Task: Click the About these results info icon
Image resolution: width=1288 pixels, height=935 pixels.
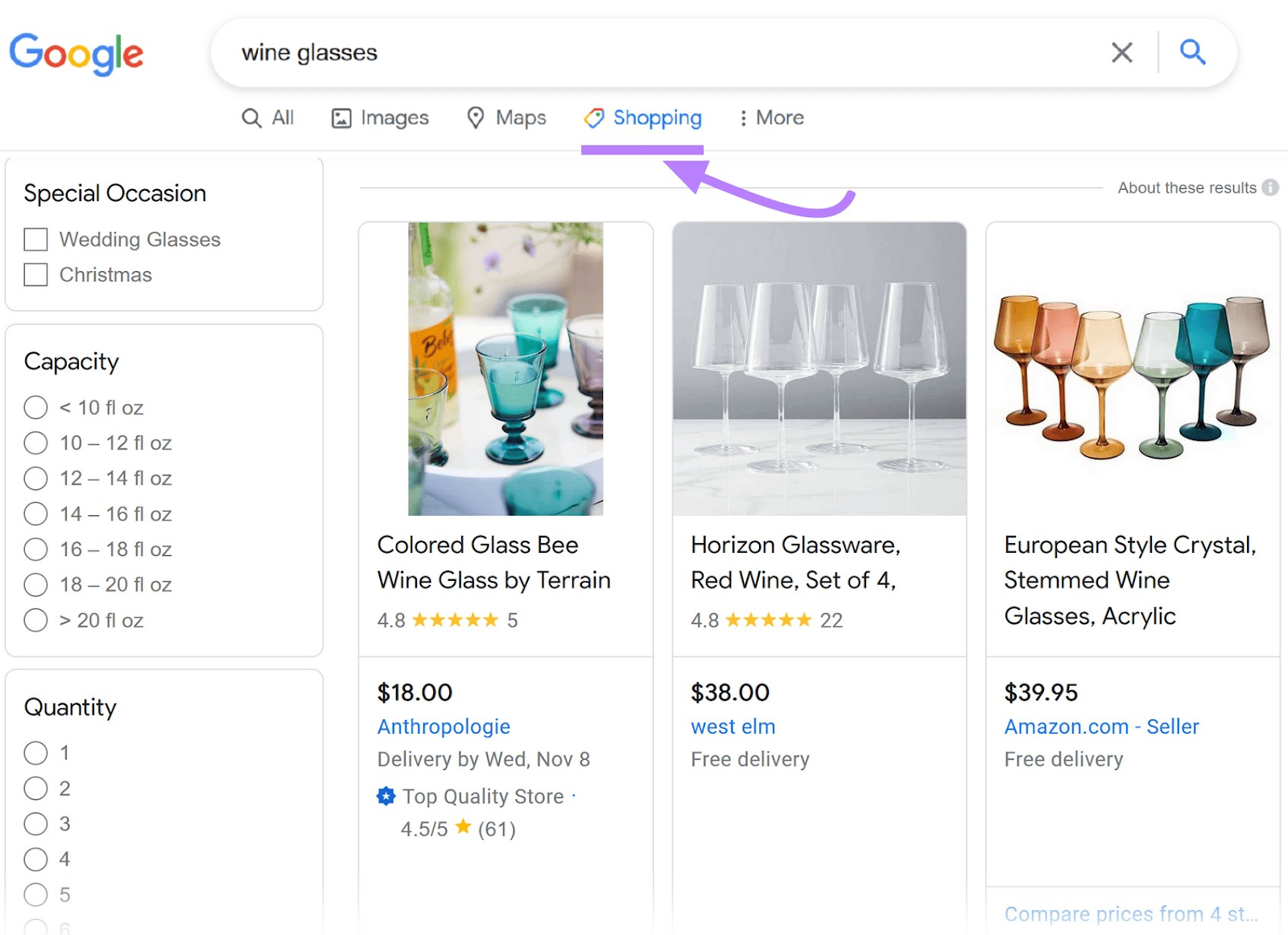Action: click(1270, 187)
